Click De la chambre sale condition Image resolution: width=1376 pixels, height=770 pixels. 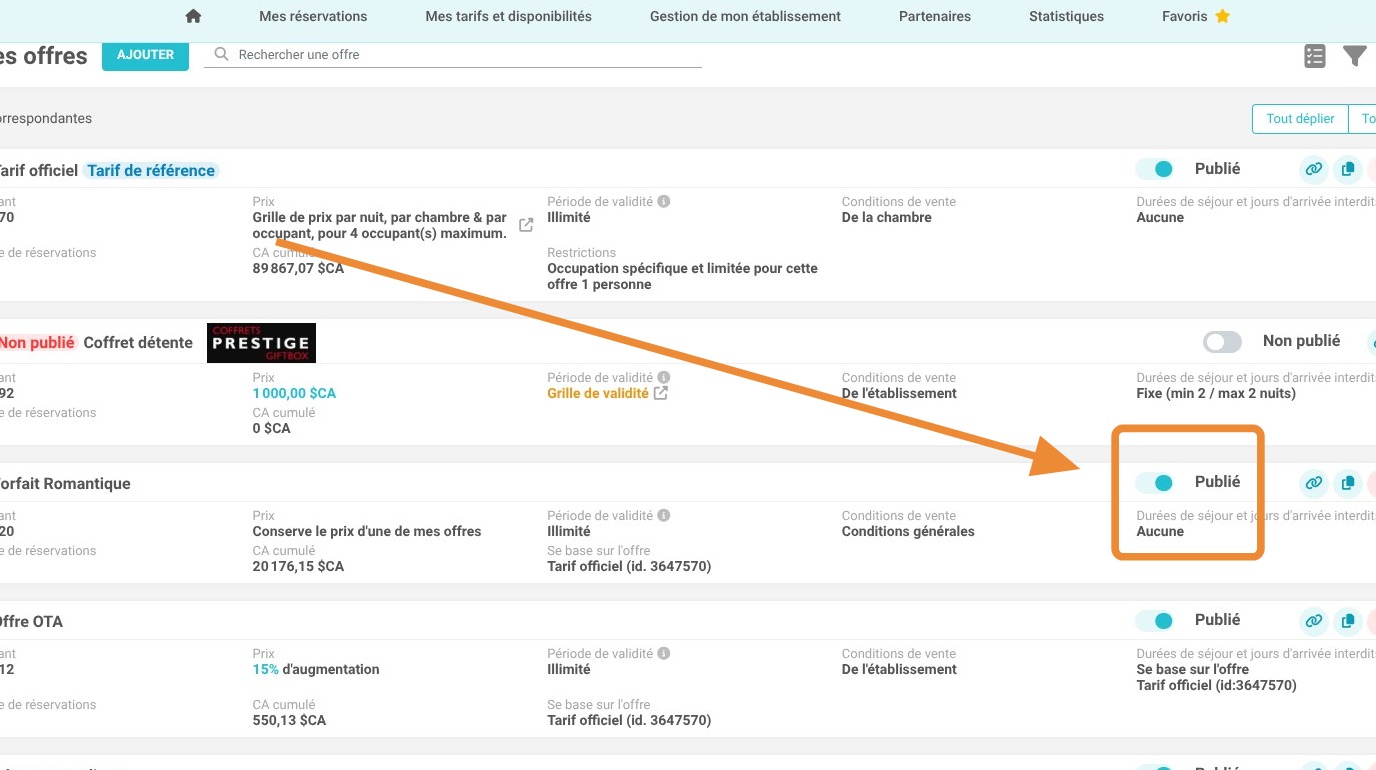click(x=887, y=217)
